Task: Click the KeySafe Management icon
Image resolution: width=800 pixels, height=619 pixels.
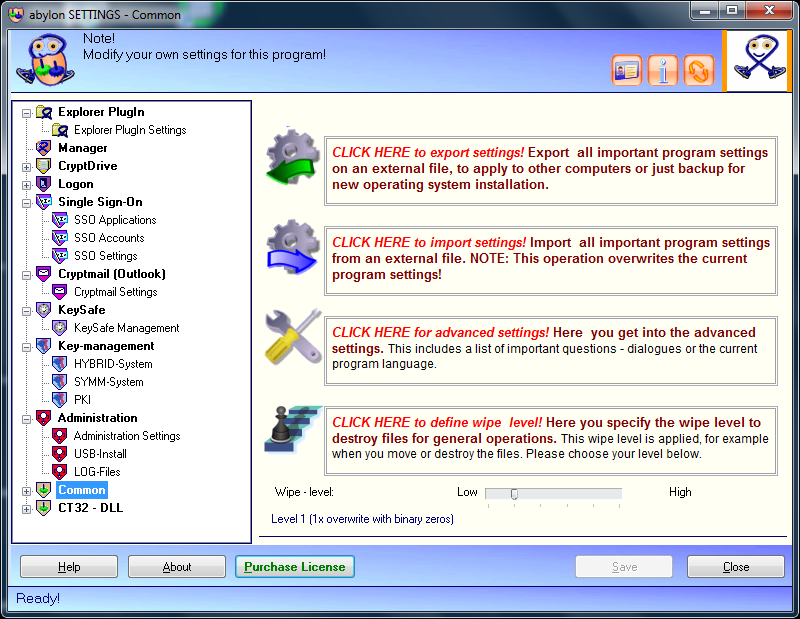Action: pyautogui.click(x=60, y=328)
